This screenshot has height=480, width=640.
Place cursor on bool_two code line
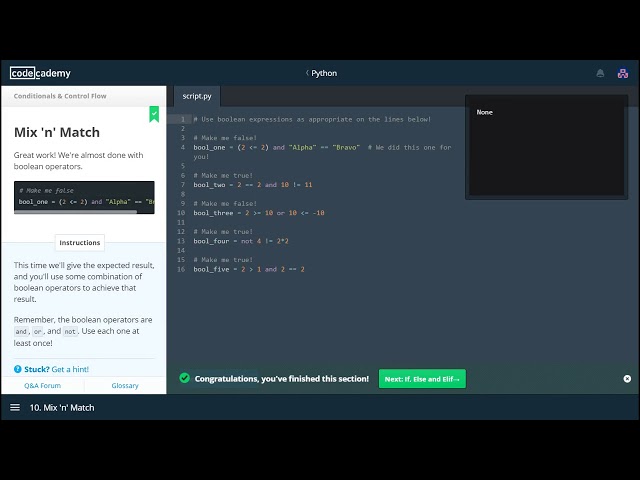pos(253,185)
